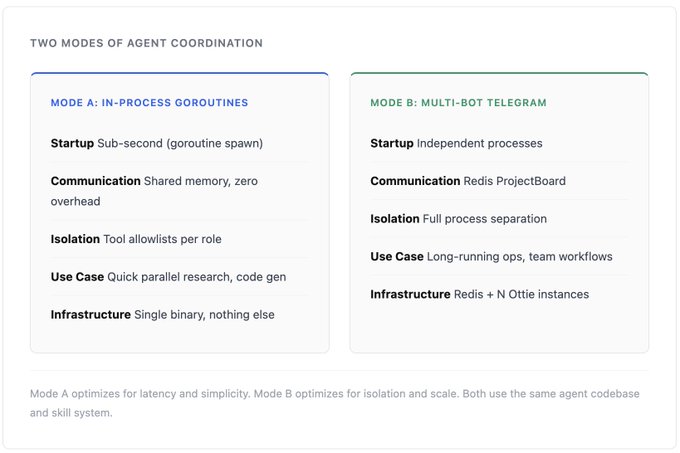Click 'Tool allowlists per role' text
680x453 pixels.
pos(163,239)
